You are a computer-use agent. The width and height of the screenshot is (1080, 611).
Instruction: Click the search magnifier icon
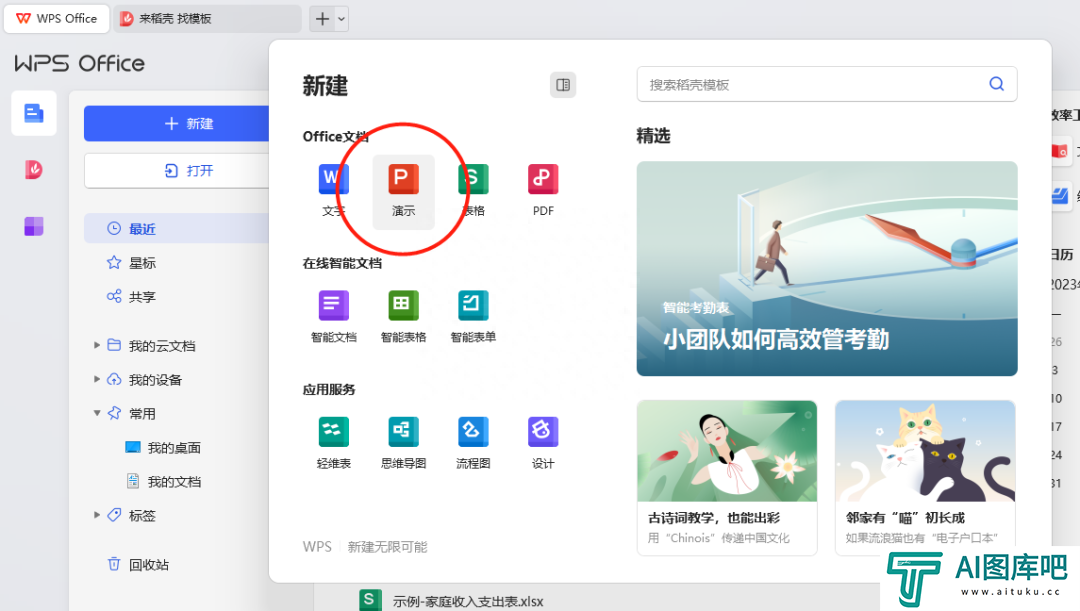tap(997, 84)
